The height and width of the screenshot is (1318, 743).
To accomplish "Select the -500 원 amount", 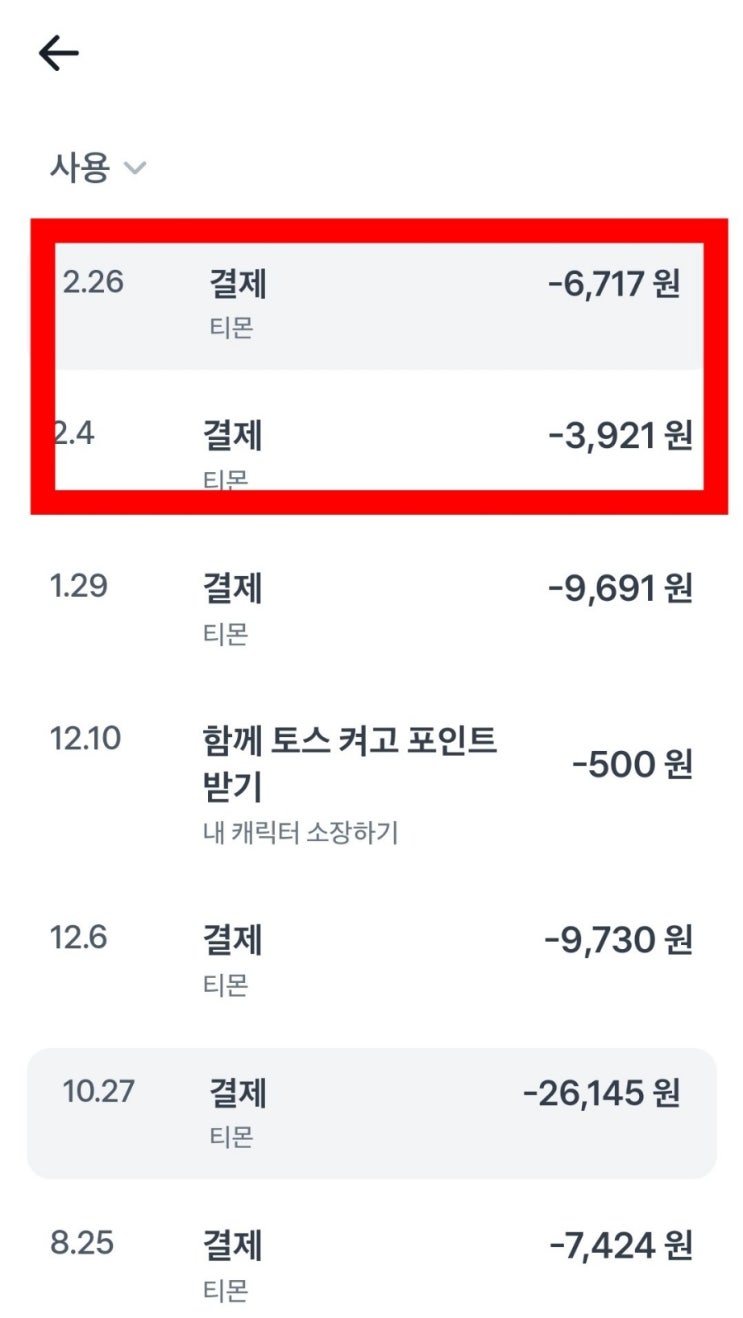I will pyautogui.click(x=632, y=766).
